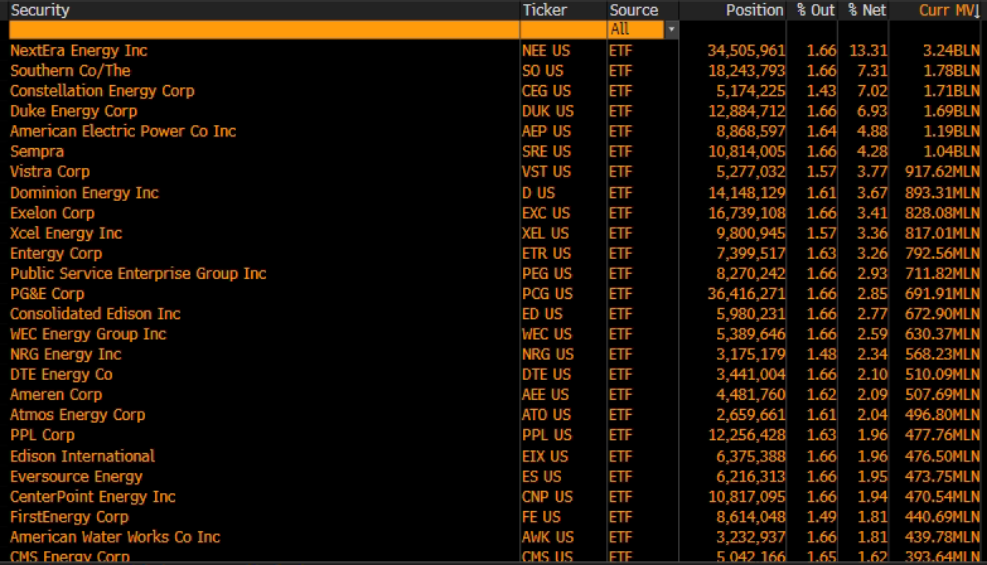Screen dimensions: 987x565
Task: Select Edison International in the list
Action: pos(82,456)
